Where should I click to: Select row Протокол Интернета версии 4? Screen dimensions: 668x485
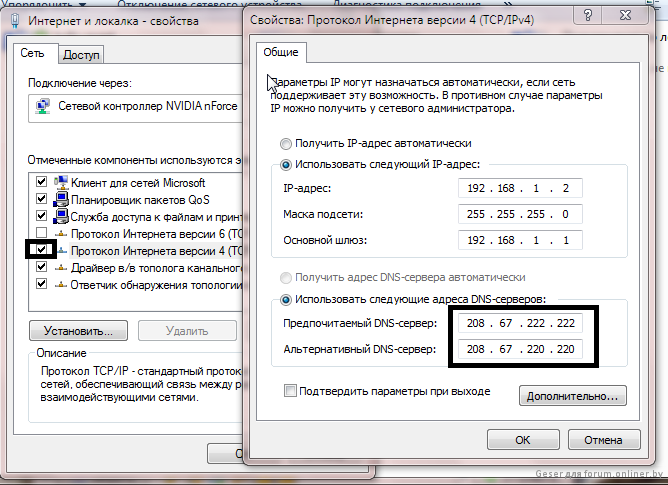pyautogui.click(x=137, y=251)
